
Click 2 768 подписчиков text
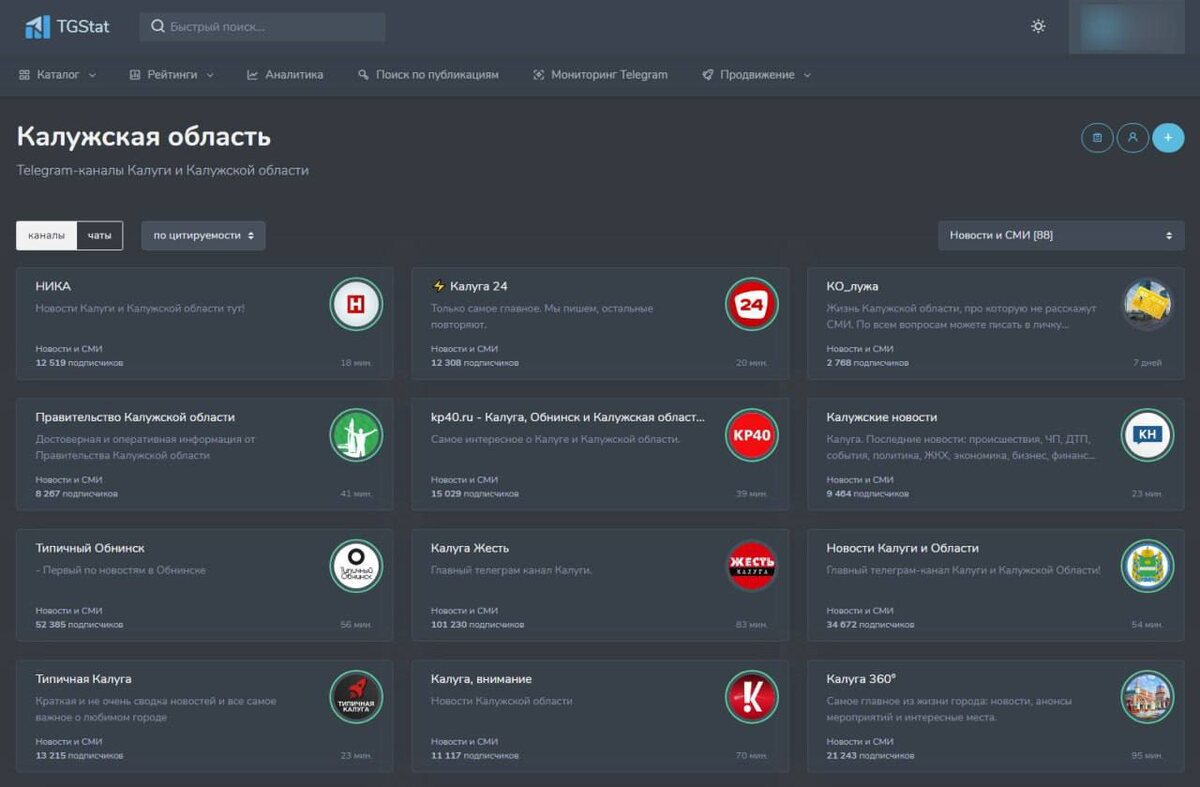(x=868, y=363)
